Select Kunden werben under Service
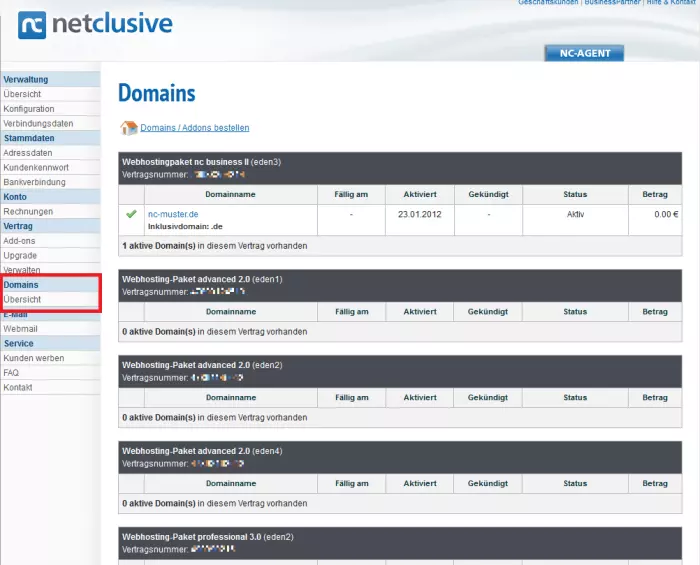 (x=33, y=358)
